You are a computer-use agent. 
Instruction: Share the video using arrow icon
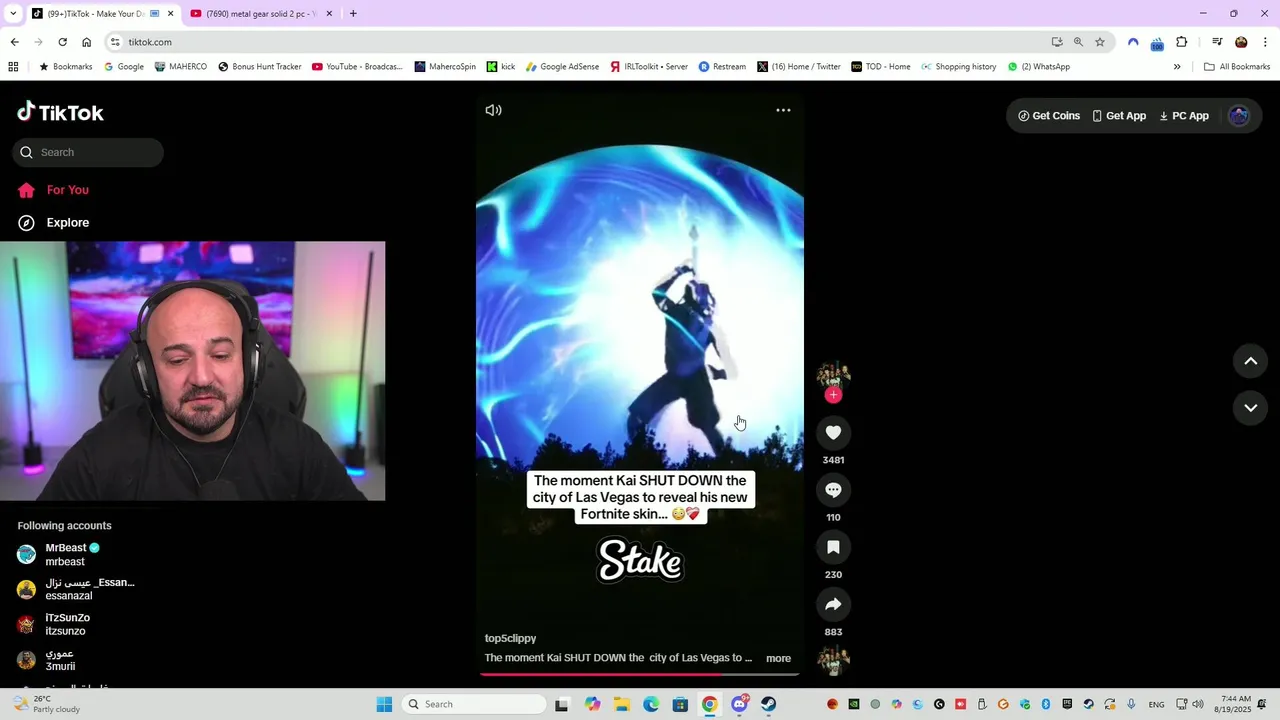tap(833, 604)
